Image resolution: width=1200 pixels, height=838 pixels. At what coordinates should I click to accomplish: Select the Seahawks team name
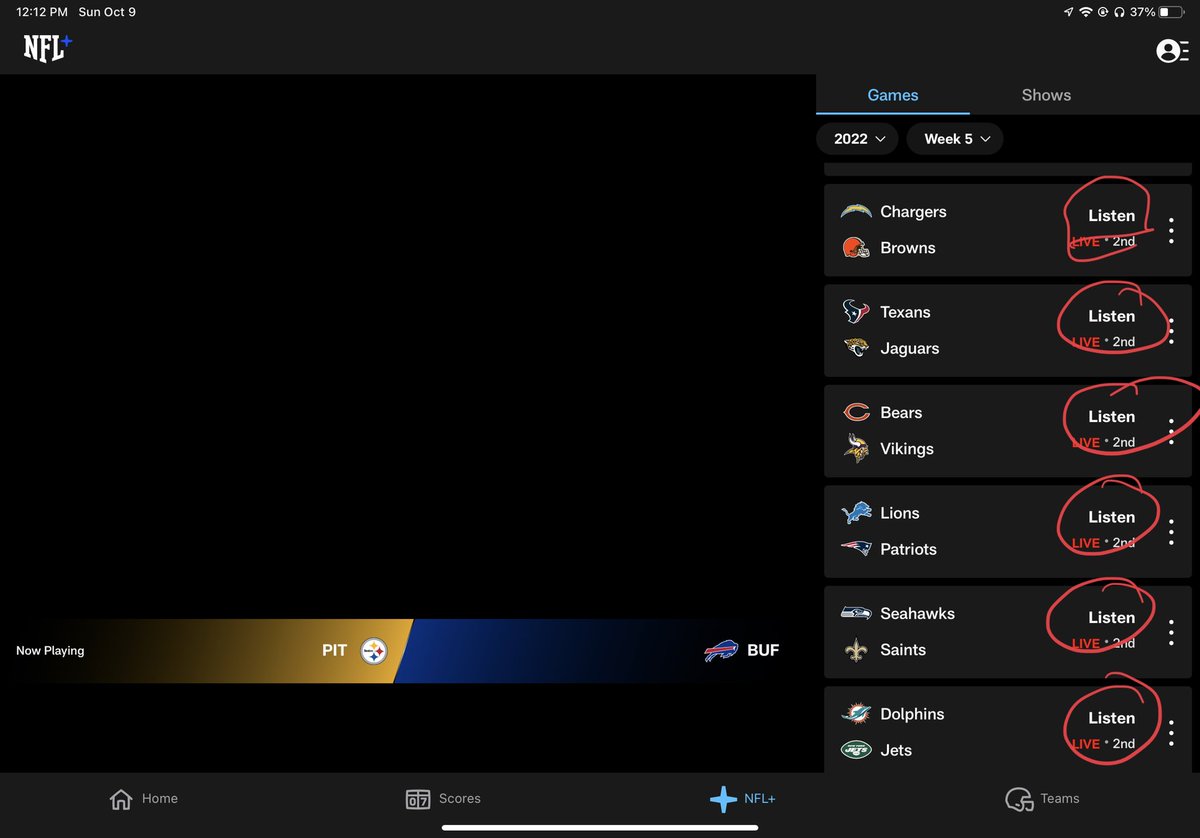click(x=917, y=613)
